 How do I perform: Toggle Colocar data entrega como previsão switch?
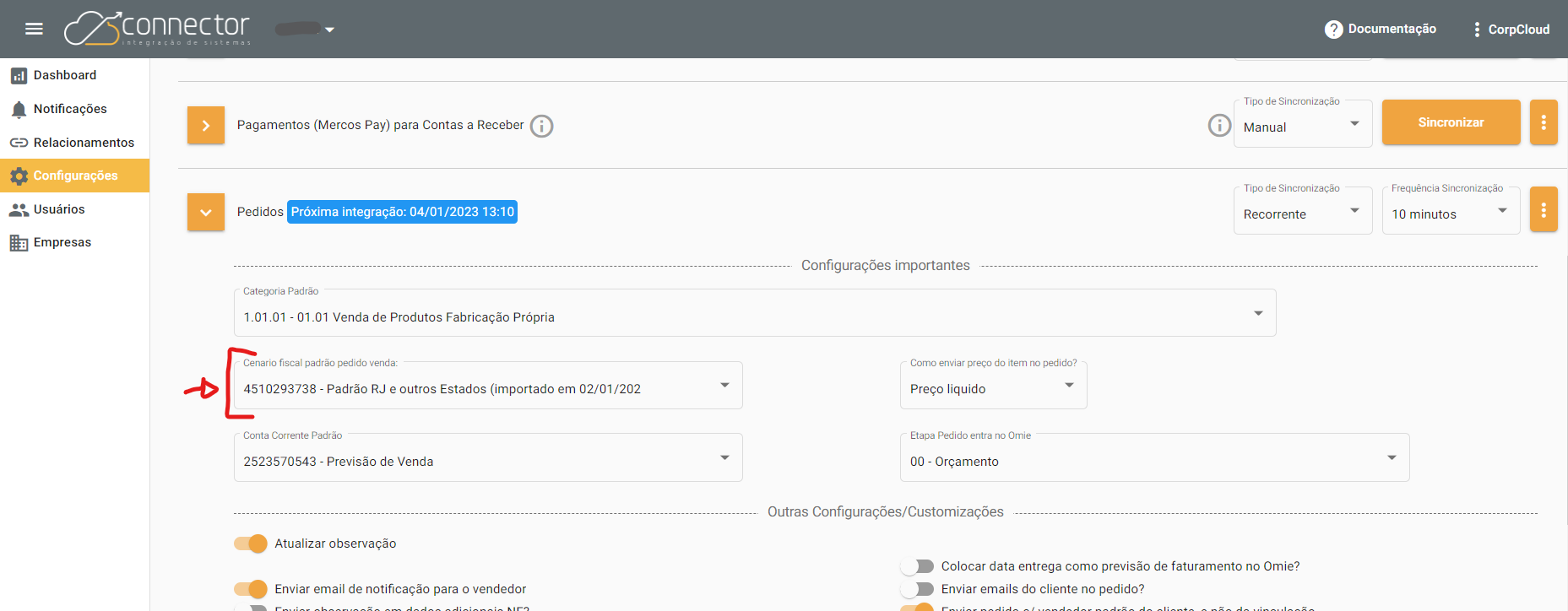917,566
